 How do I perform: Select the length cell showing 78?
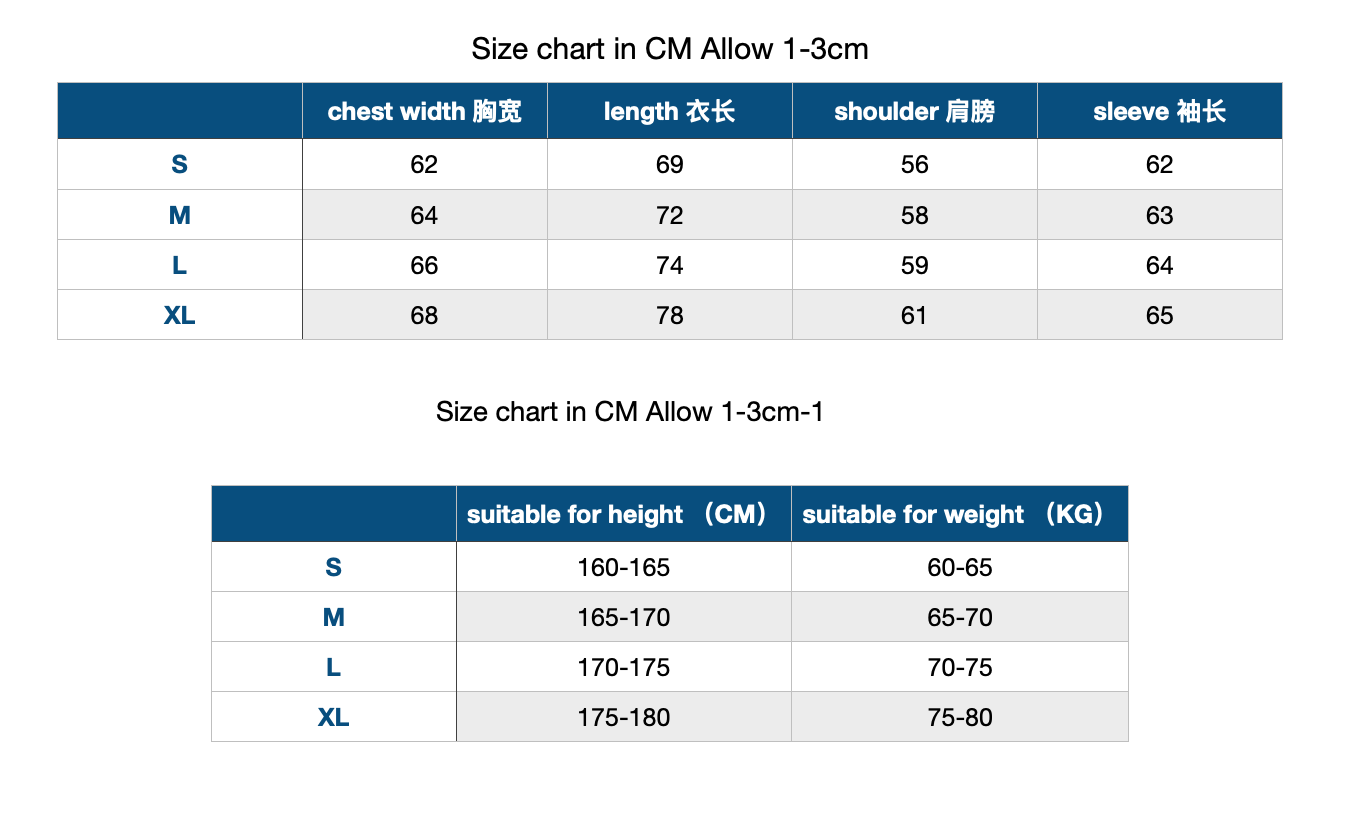click(669, 316)
